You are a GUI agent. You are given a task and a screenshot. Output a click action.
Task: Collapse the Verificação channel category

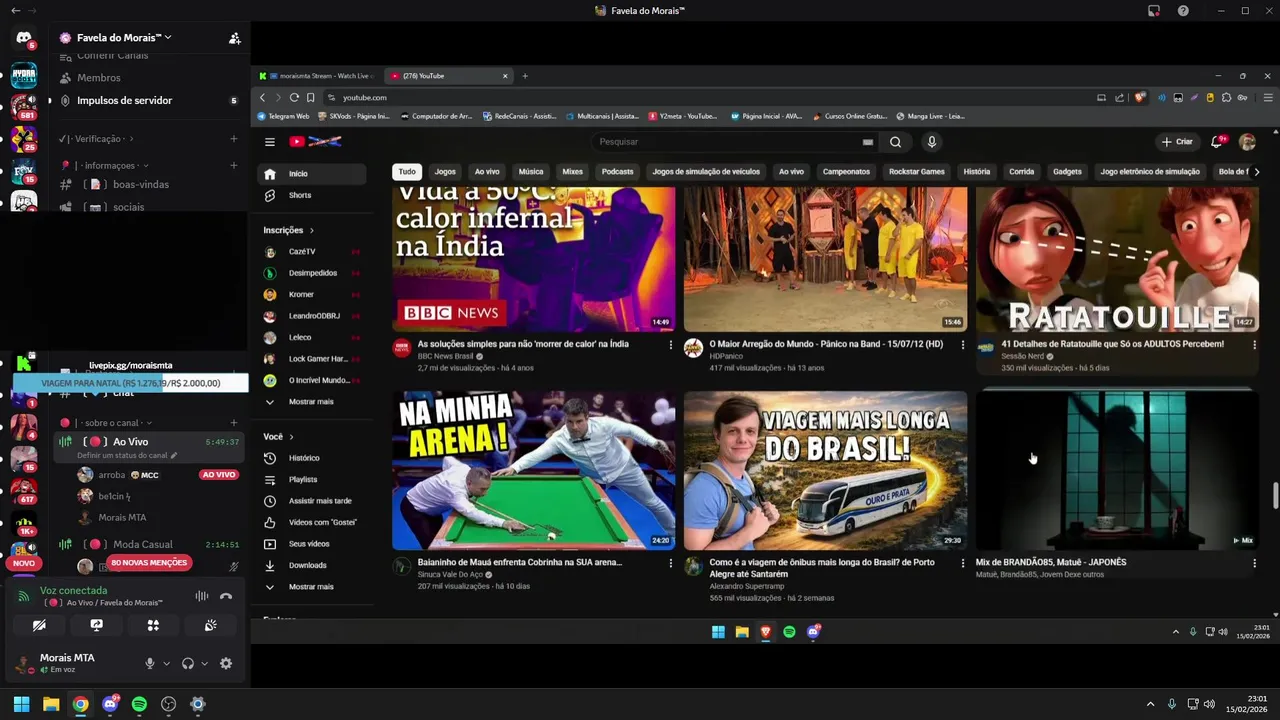pyautogui.click(x=96, y=139)
